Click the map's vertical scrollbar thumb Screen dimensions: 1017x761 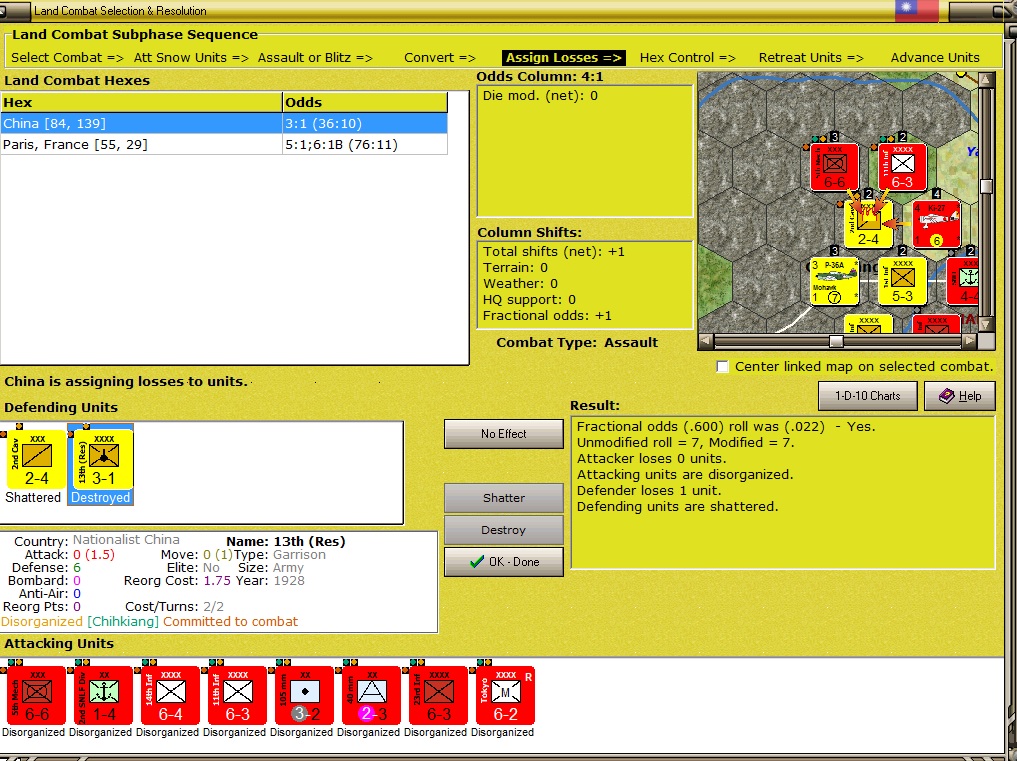pyautogui.click(x=987, y=186)
